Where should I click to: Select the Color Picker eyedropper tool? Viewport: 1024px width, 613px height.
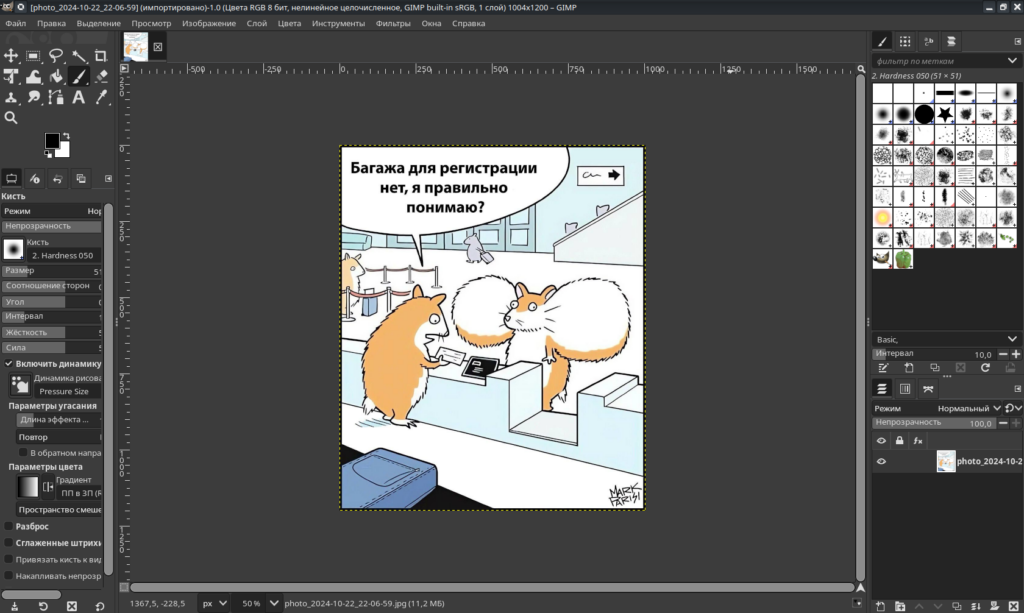tap(101, 97)
